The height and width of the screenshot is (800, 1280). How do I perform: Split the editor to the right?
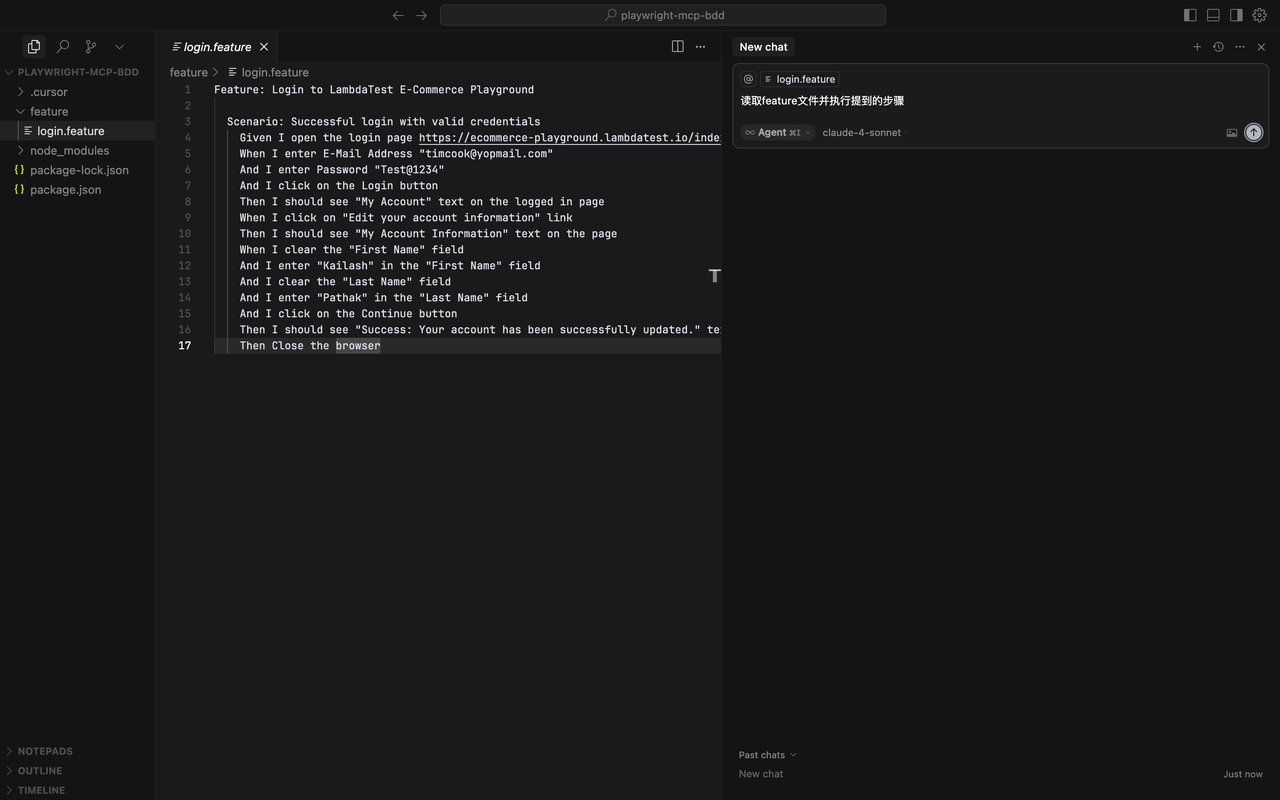tap(677, 46)
